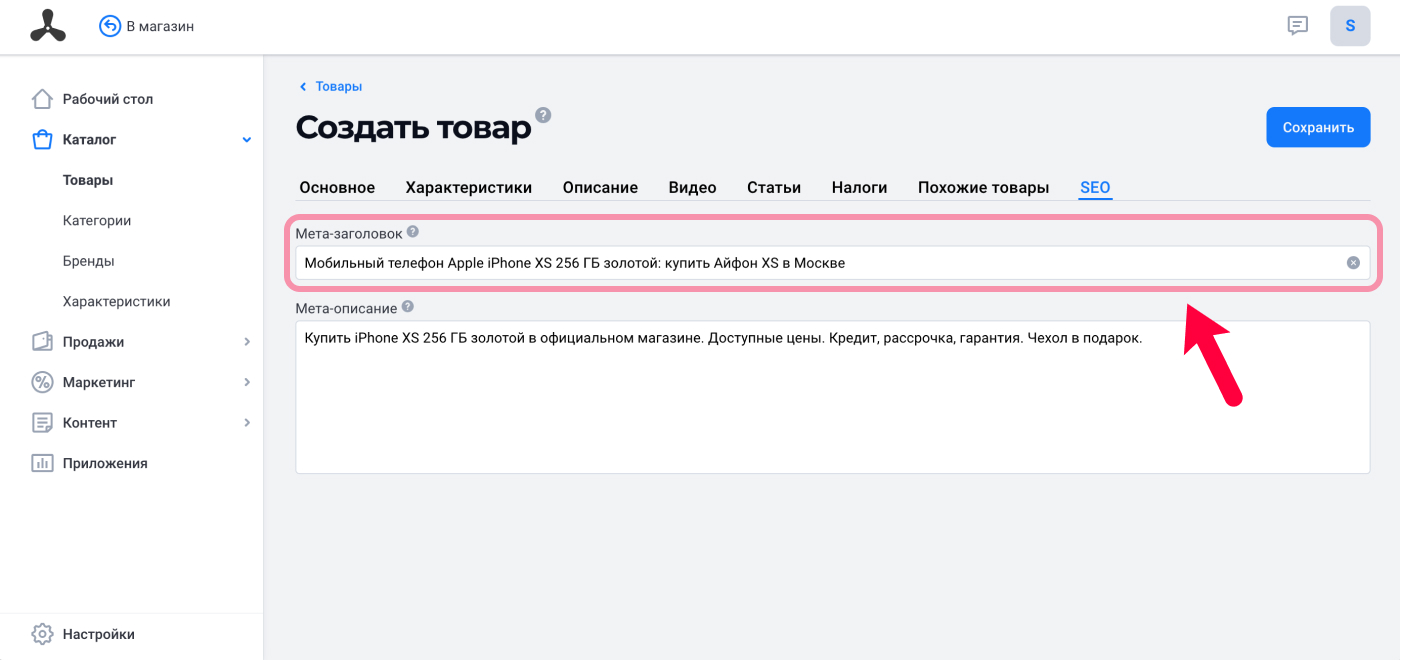1403x660 pixels.
Task: Go back via Товары breadcrumb link
Action: 338,87
